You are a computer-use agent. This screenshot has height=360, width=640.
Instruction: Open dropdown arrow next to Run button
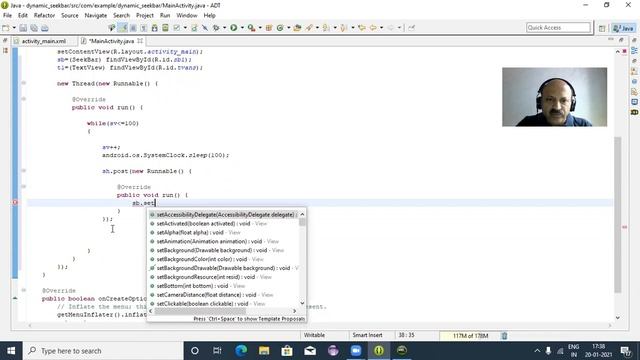[242, 28]
